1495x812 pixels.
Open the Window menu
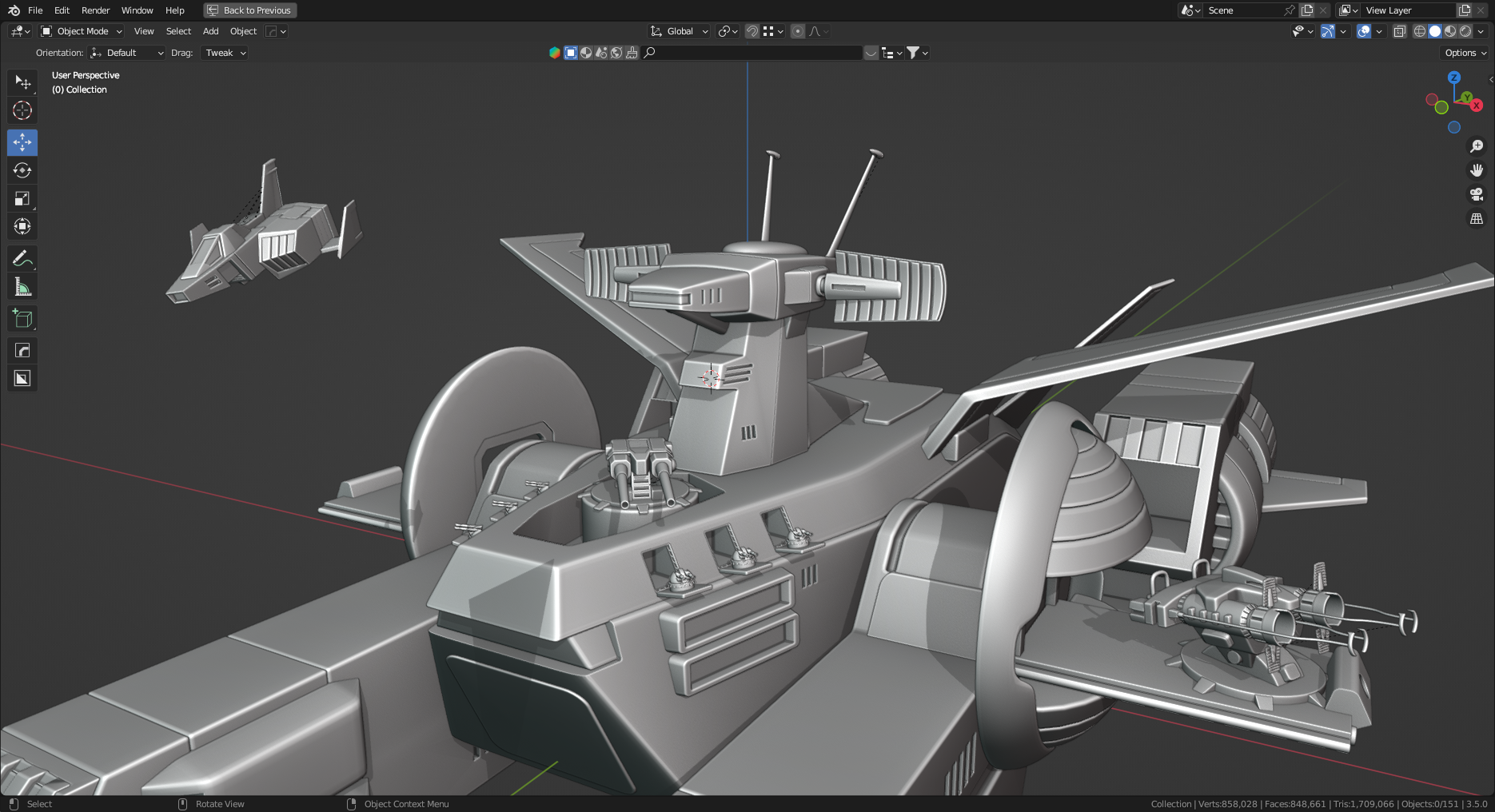pos(137,10)
